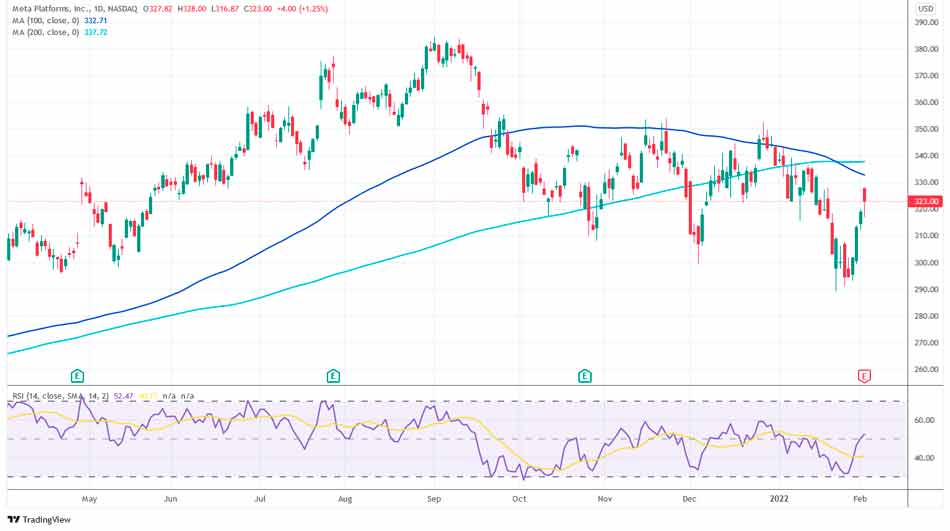Image resolution: width=950 pixels, height=531 pixels.
Task: Click the green earnings marker near August
Action: (333, 376)
